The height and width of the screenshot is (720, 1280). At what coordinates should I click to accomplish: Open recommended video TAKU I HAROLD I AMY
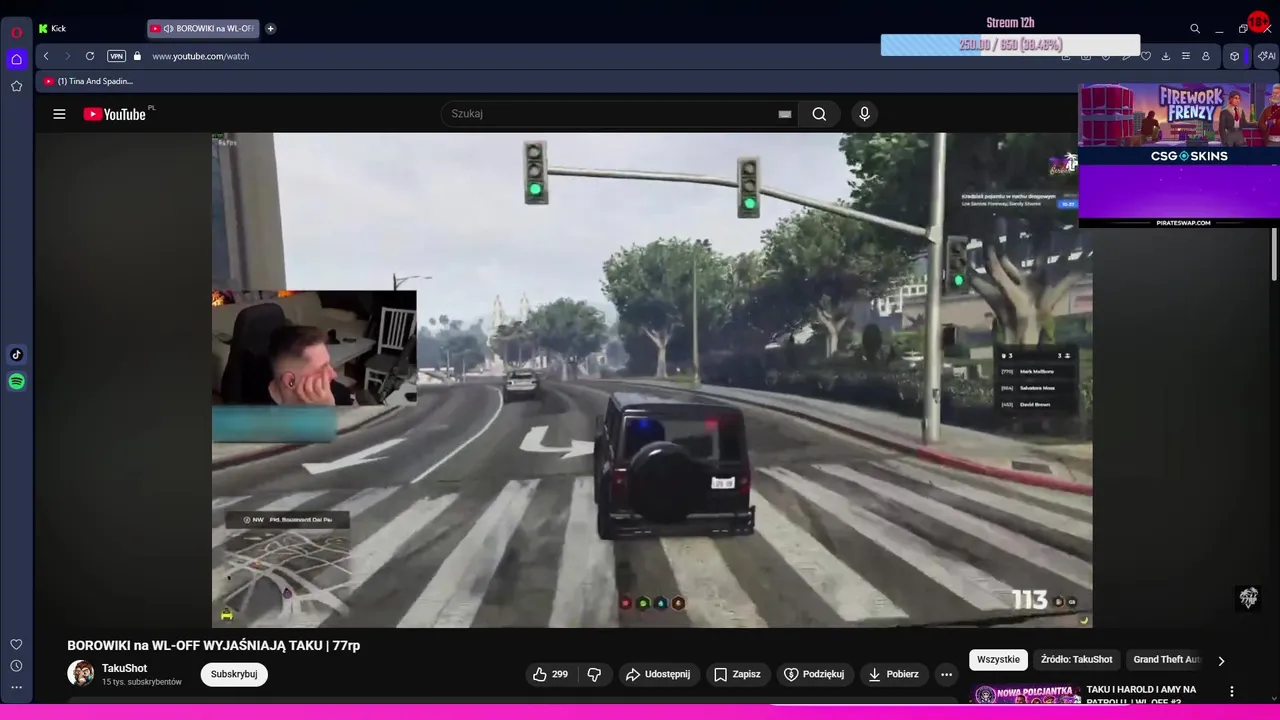(1141, 694)
